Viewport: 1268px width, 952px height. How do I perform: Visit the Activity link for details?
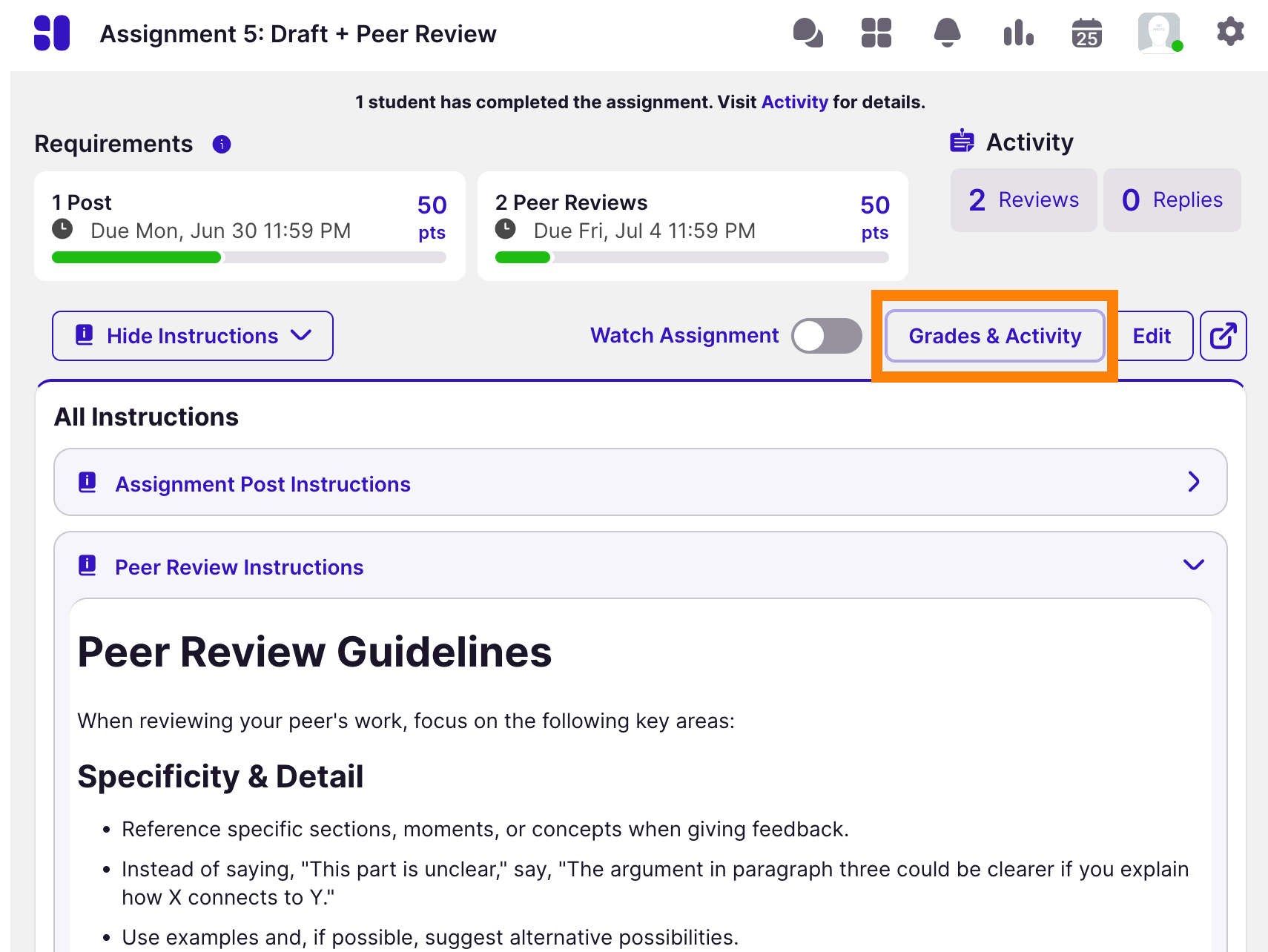[x=793, y=102]
